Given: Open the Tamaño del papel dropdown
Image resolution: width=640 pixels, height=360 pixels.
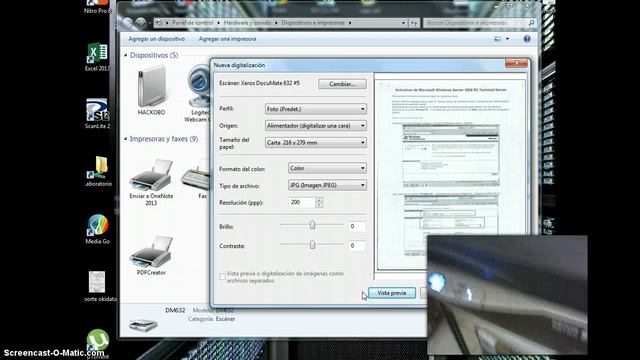Looking at the screenshot, I should pos(316,142).
